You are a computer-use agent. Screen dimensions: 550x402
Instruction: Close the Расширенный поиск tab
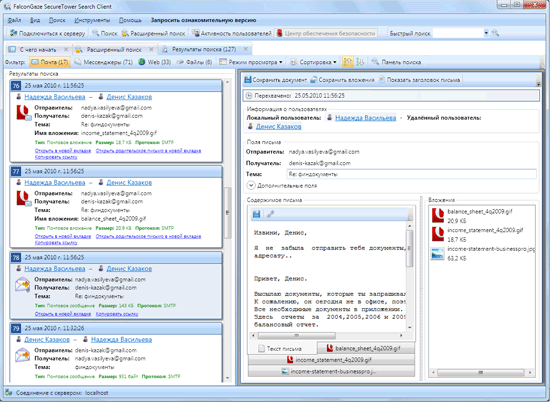(x=151, y=49)
